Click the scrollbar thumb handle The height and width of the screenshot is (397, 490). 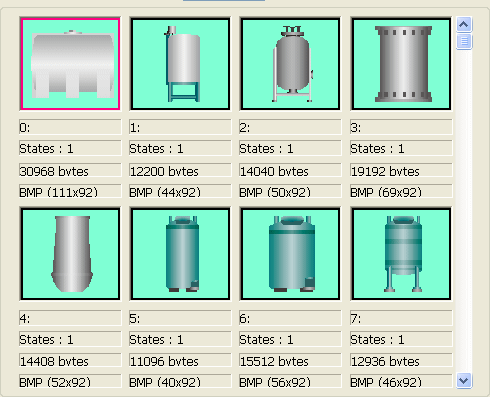point(464,41)
